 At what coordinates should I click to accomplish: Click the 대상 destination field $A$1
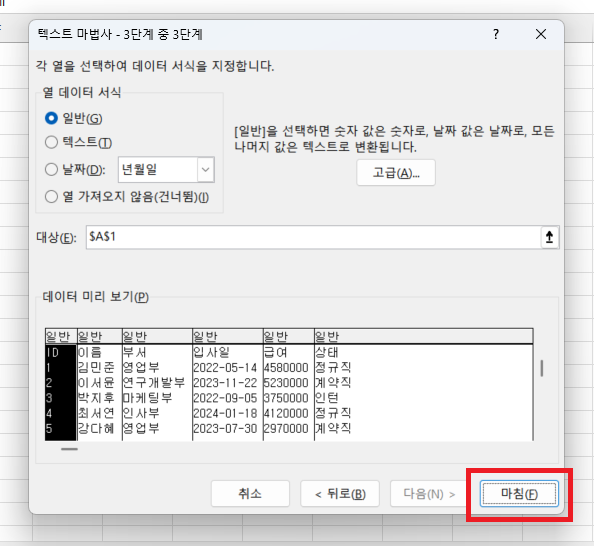pyautogui.click(x=313, y=237)
